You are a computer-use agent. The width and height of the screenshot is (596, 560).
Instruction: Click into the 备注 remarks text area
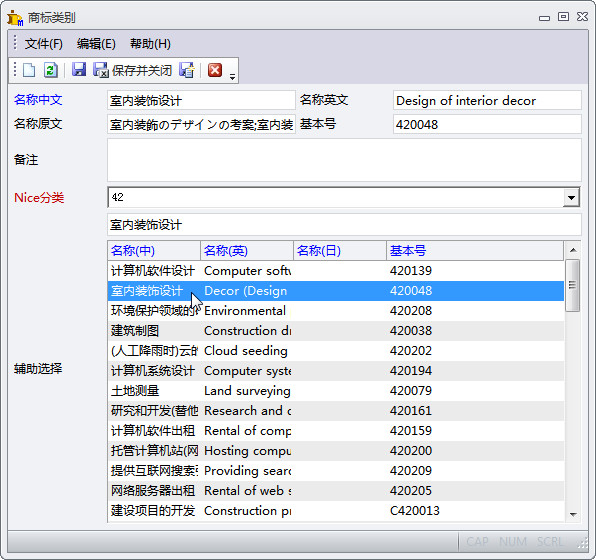click(x=344, y=160)
